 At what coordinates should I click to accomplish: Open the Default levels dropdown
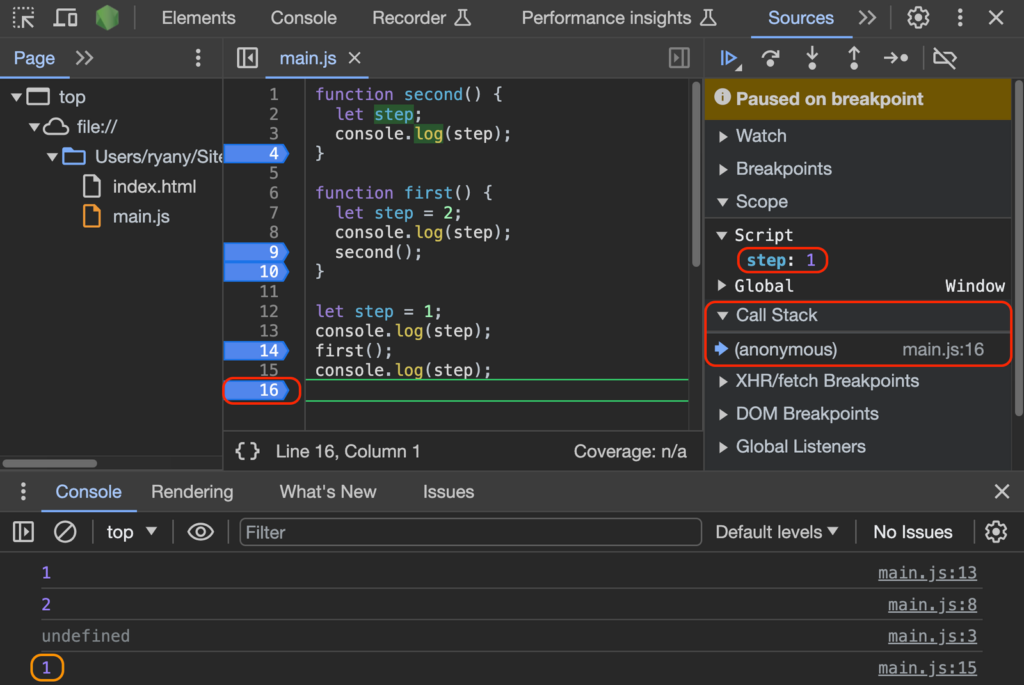coord(777,531)
